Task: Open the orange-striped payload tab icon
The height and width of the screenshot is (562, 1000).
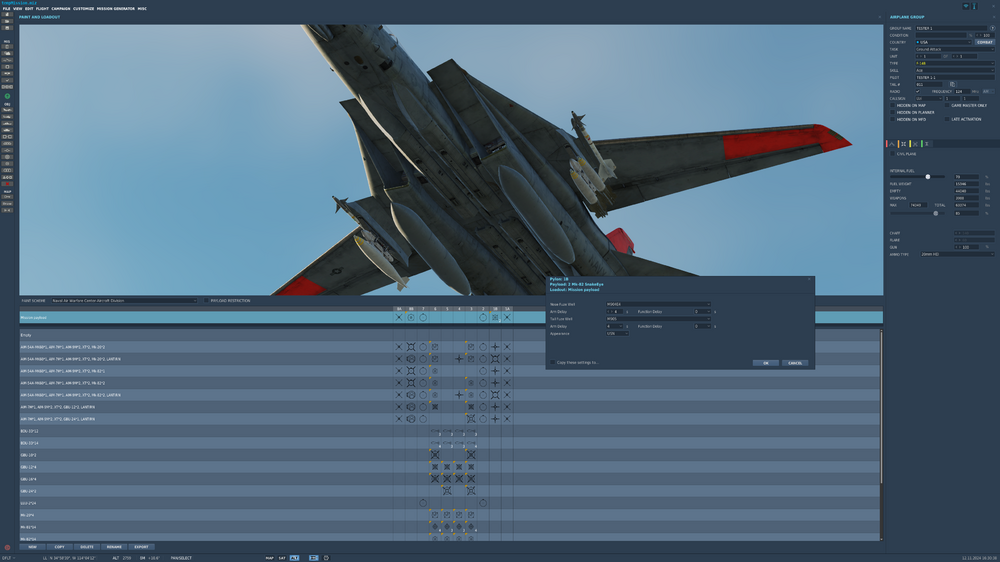Action: point(903,144)
